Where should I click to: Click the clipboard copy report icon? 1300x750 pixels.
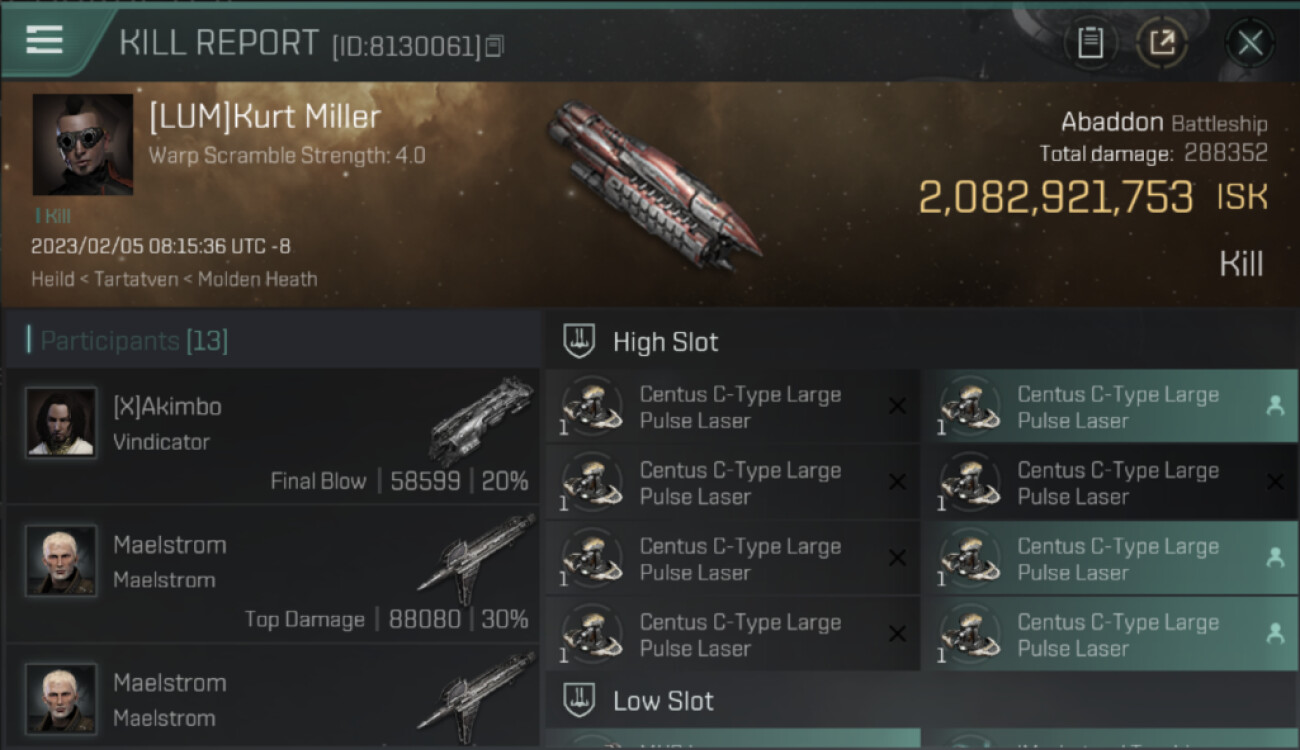click(1090, 43)
